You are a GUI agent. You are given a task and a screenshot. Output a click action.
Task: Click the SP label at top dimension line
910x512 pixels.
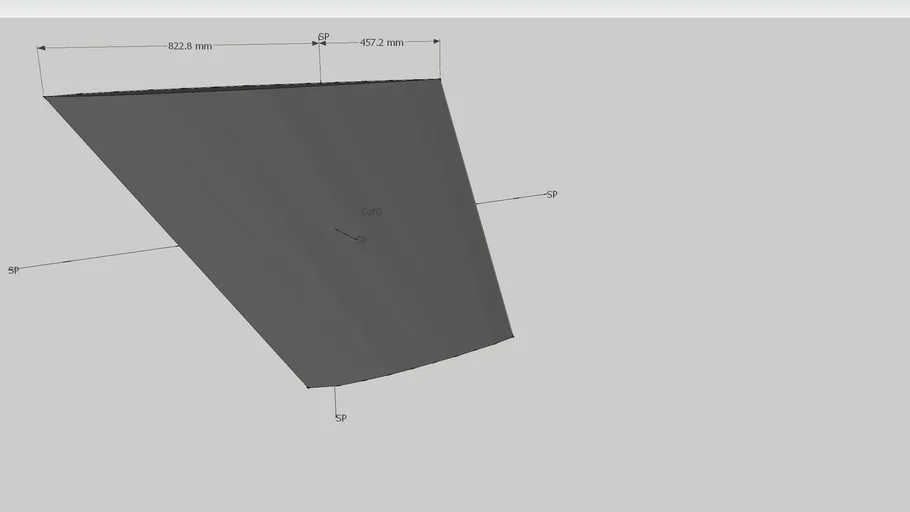(324, 37)
